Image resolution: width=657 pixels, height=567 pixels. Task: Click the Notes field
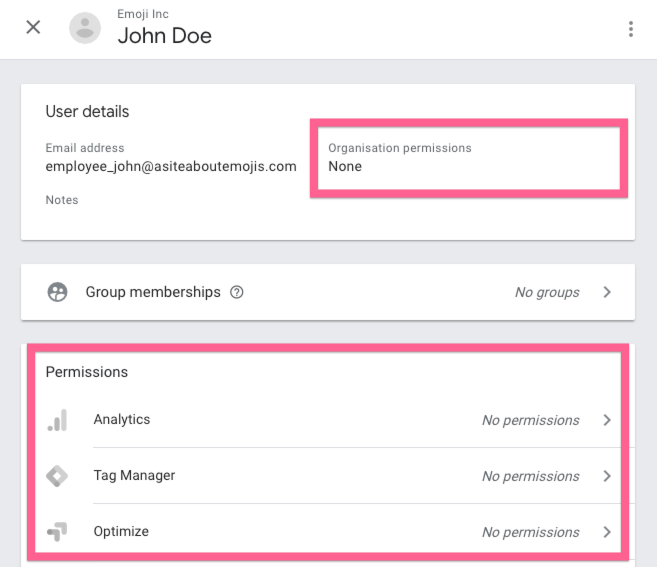point(62,200)
